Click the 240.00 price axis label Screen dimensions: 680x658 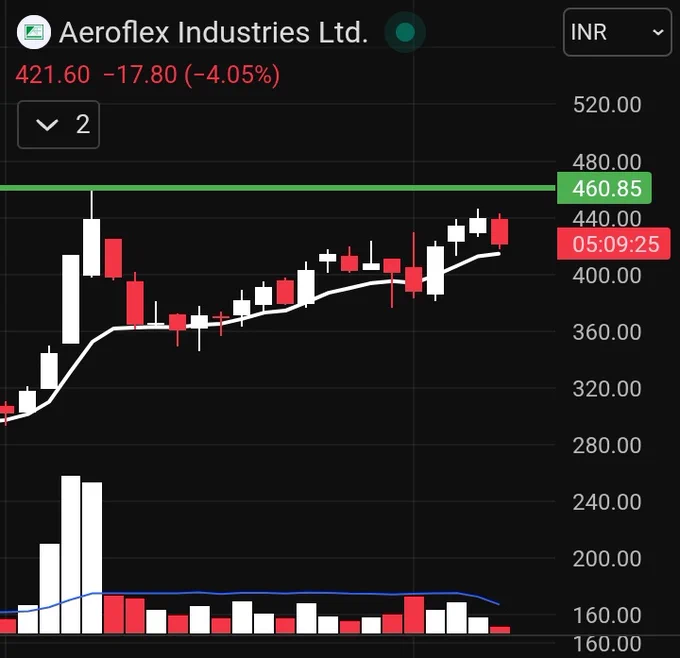point(607,502)
